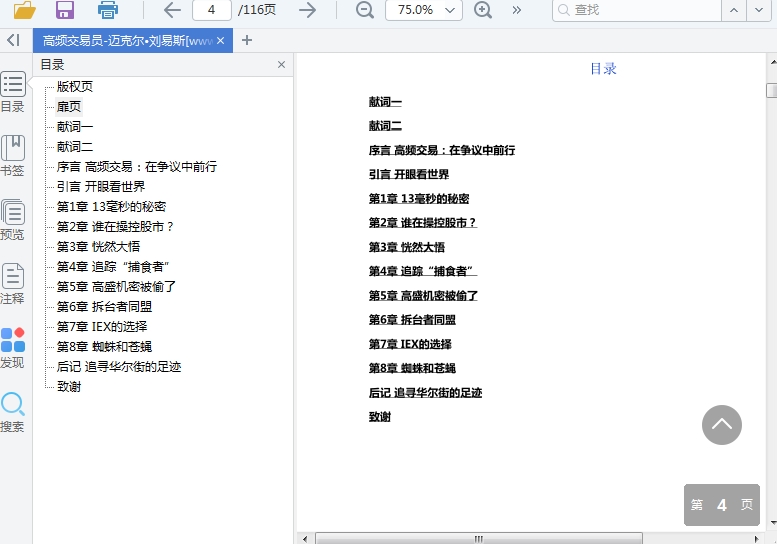This screenshot has width=777, height=544.
Task: Print the document with printer icon
Action: (108, 9)
